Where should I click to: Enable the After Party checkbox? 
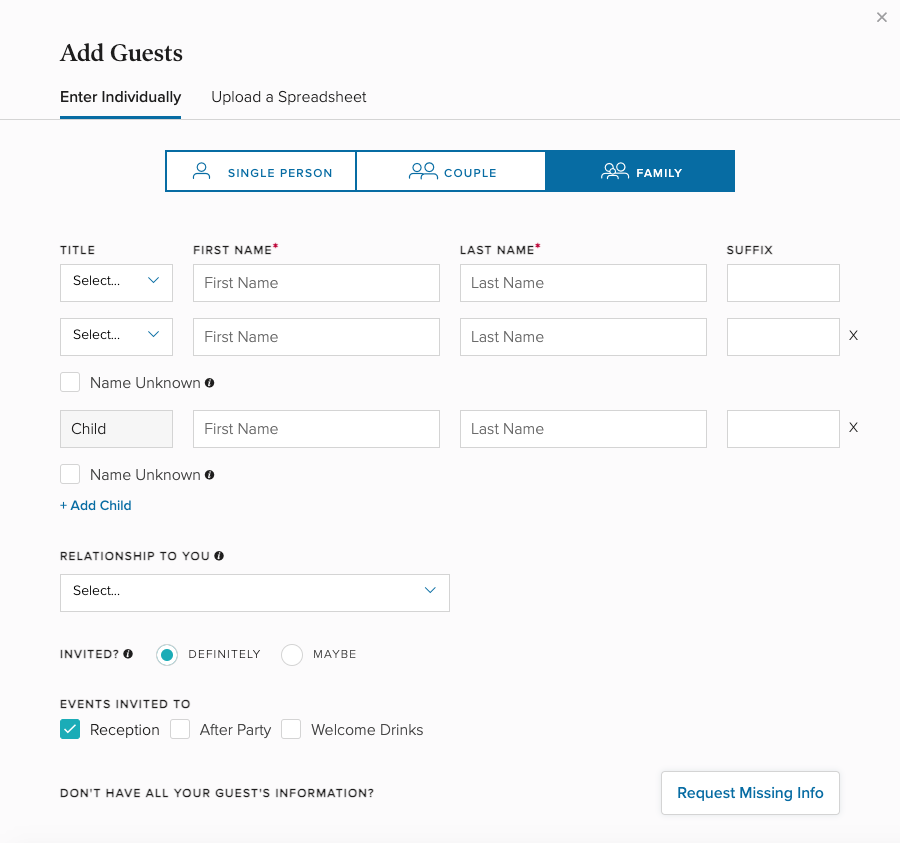[x=180, y=729]
